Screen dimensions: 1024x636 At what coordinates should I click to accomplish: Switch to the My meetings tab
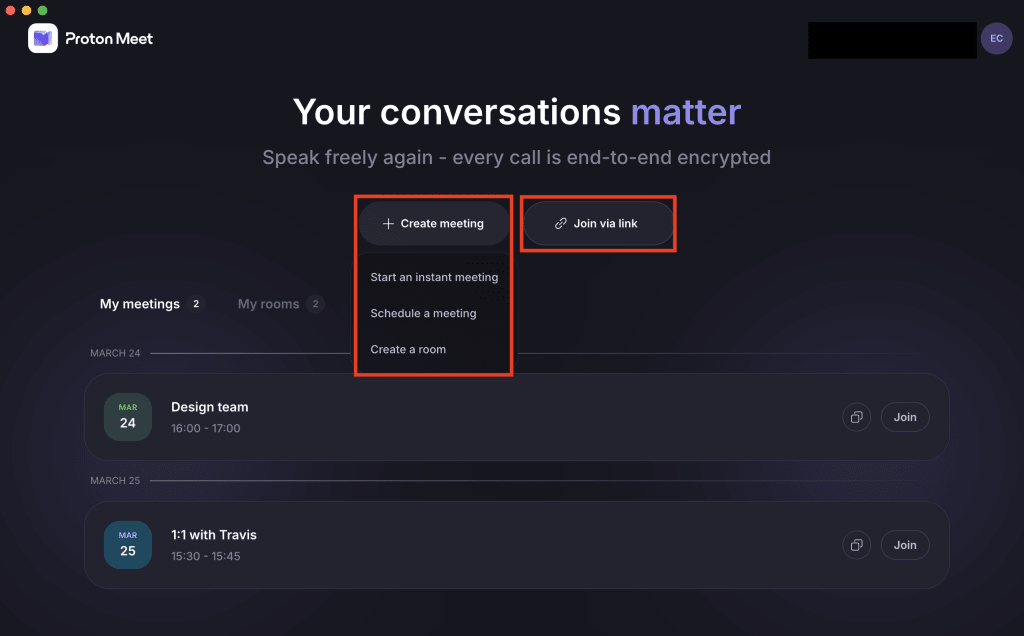click(x=141, y=303)
